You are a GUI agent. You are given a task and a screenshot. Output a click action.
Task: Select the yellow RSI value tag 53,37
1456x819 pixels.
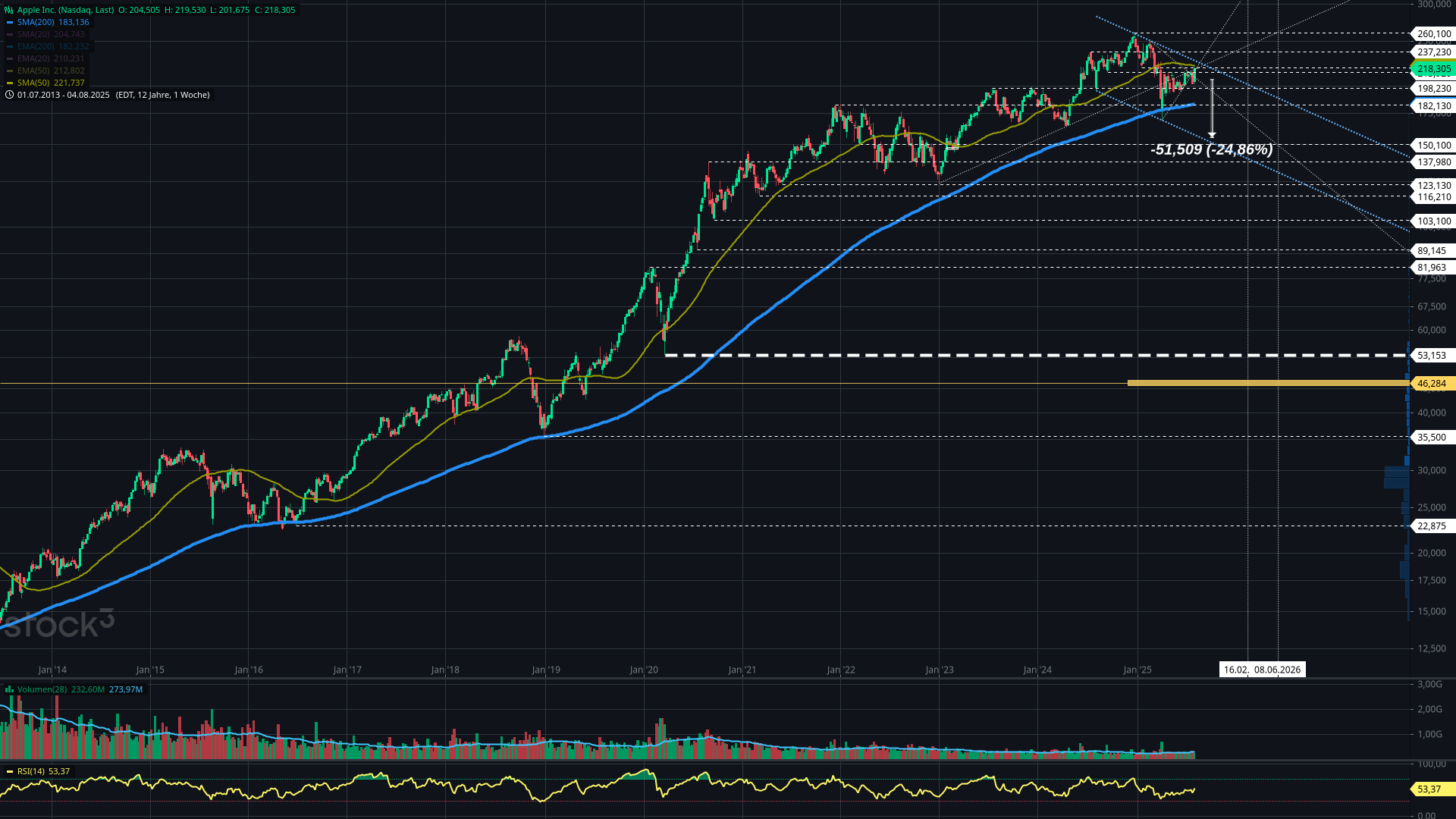[1432, 789]
